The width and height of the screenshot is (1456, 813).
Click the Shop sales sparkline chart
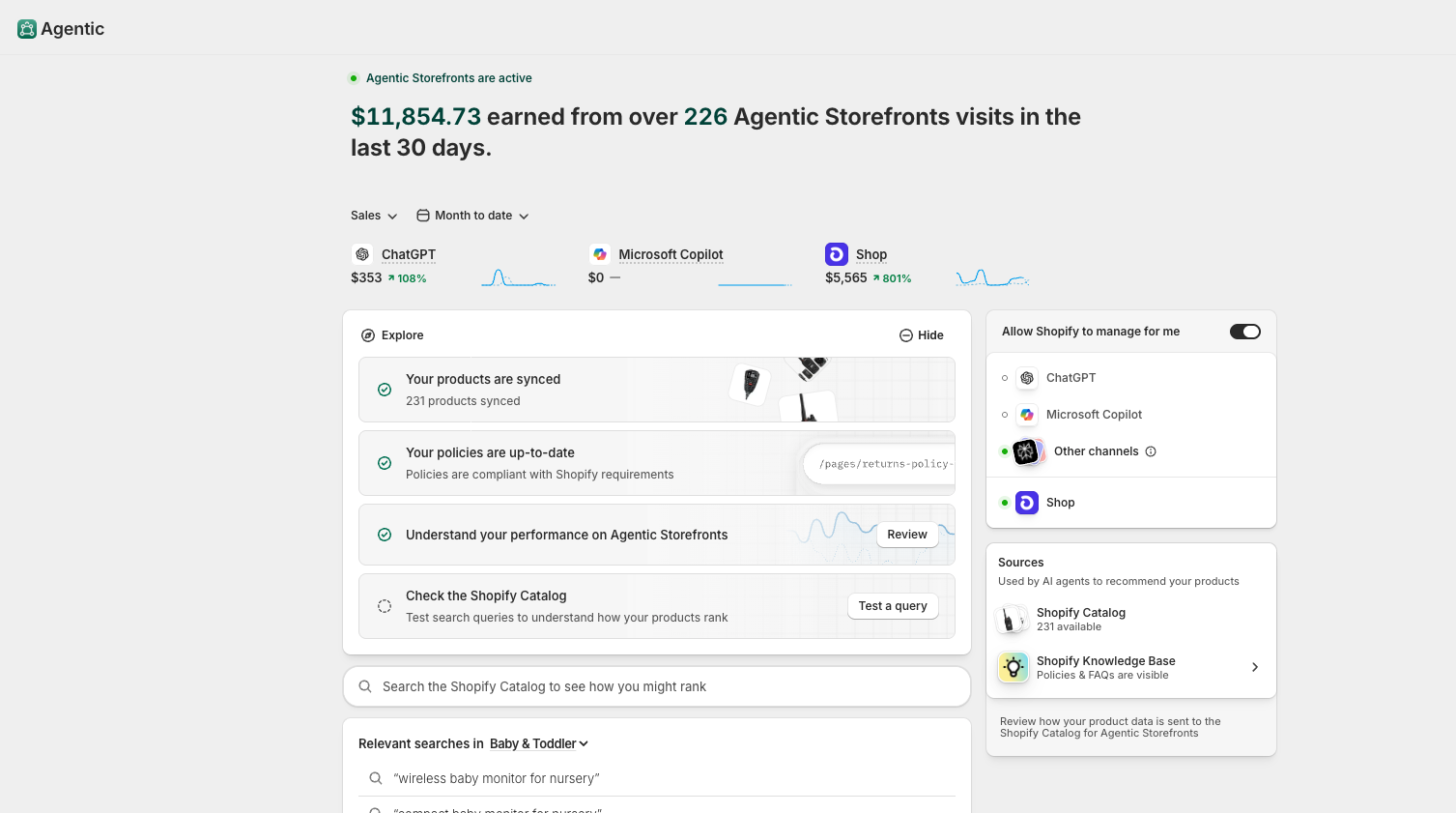pyautogui.click(x=993, y=278)
